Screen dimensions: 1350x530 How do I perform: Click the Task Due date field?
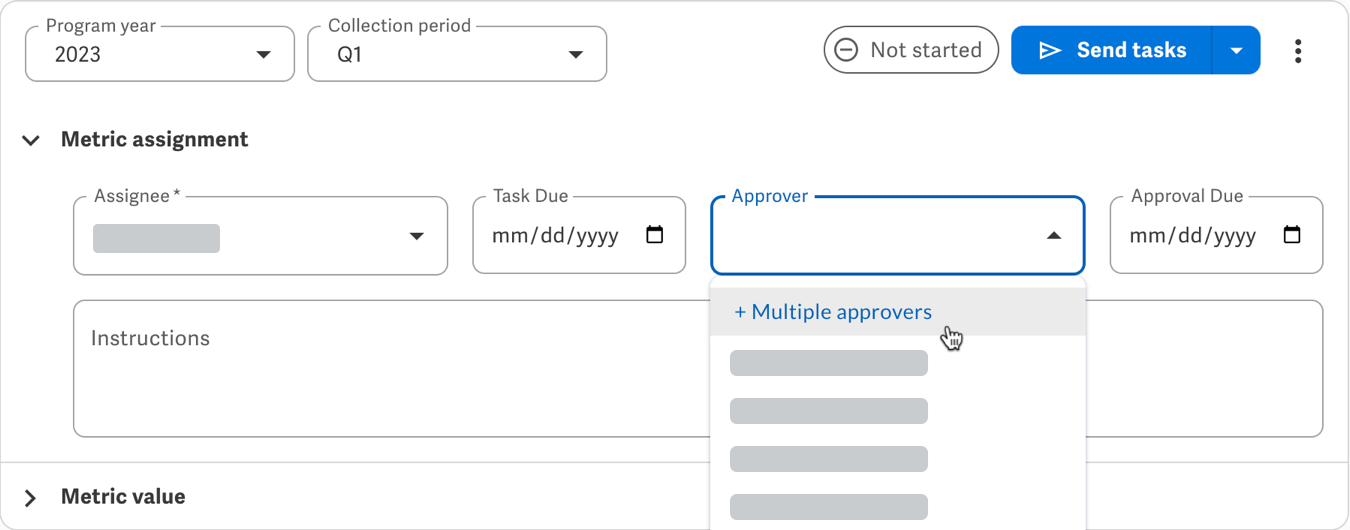579,236
